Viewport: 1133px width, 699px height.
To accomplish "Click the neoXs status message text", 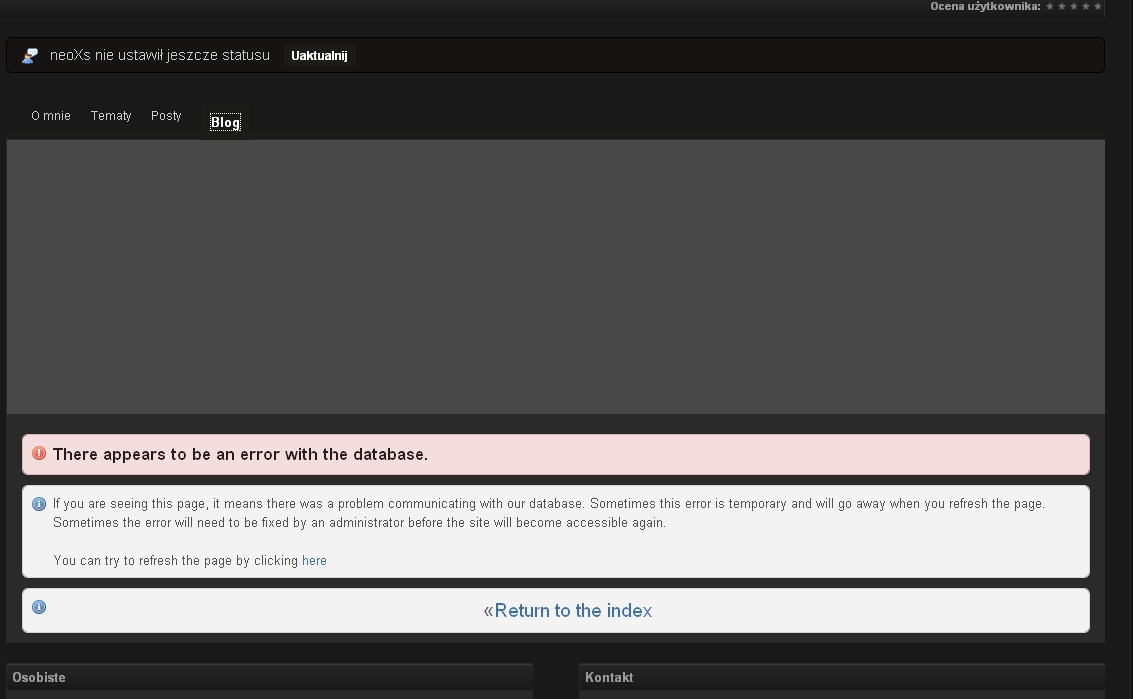I will (160, 55).
